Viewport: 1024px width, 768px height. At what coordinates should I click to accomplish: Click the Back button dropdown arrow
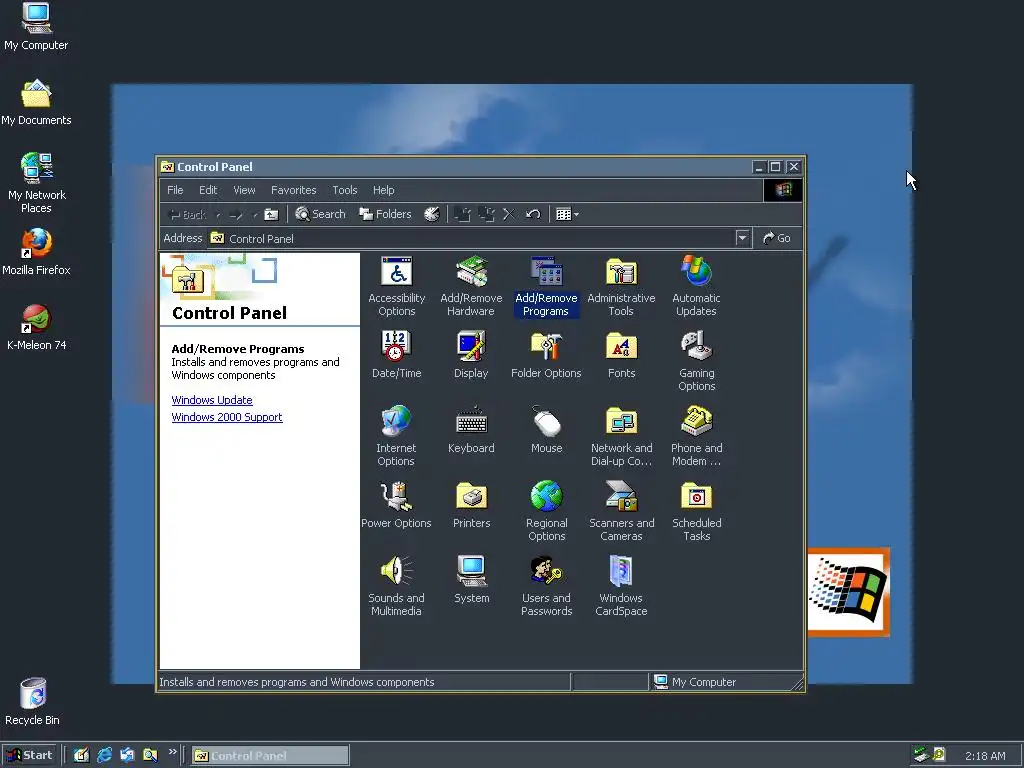(218, 214)
